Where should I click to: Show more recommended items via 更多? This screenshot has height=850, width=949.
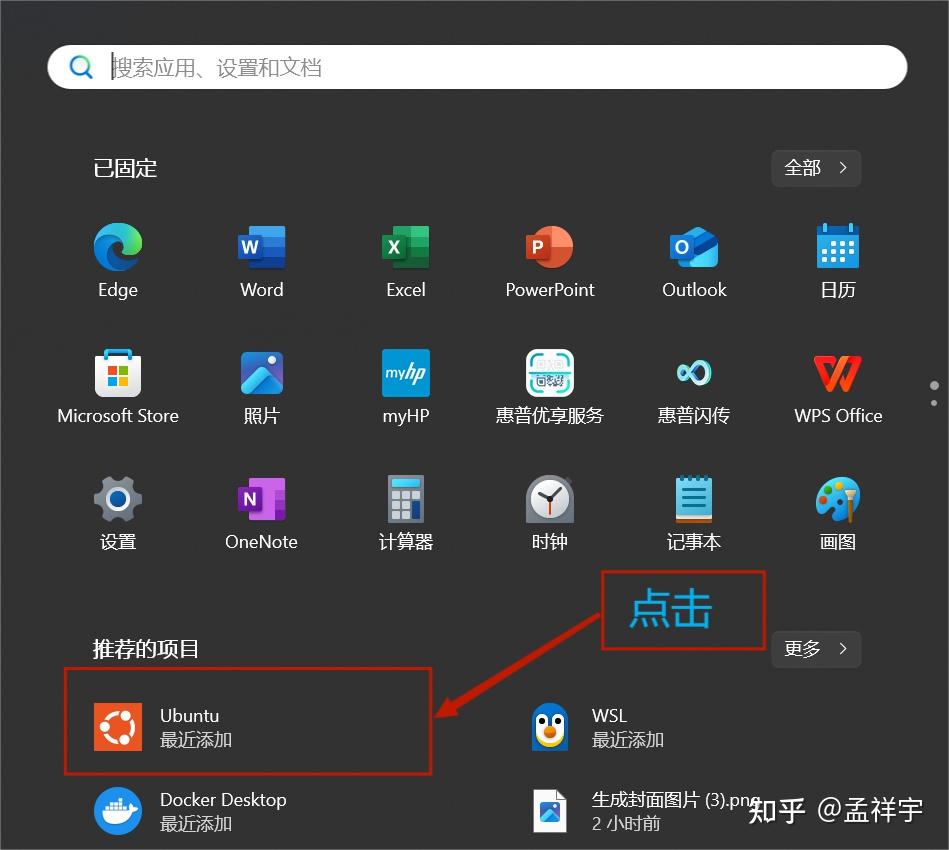coord(816,649)
